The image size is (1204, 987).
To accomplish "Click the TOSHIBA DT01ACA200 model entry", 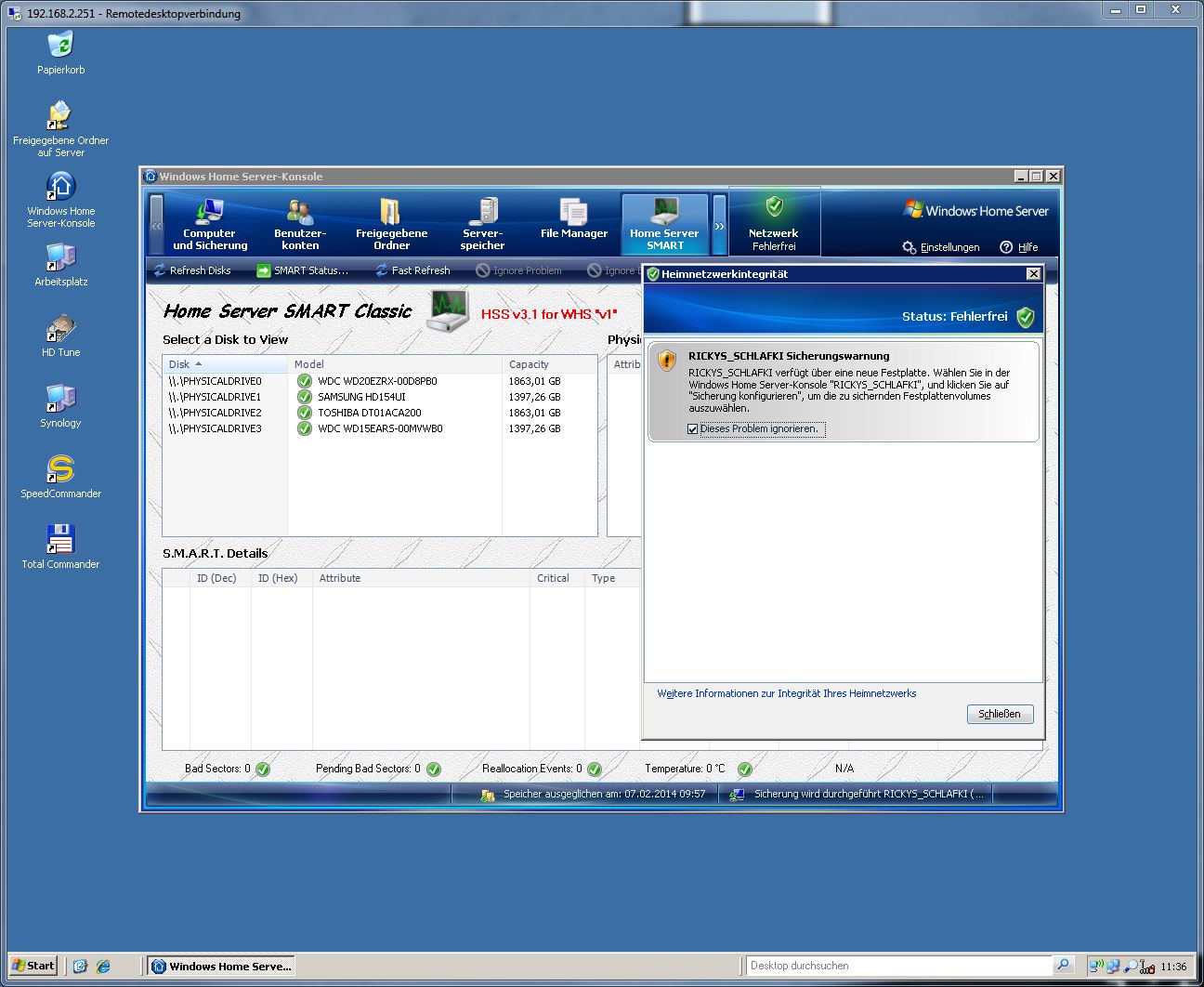I will tap(370, 413).
